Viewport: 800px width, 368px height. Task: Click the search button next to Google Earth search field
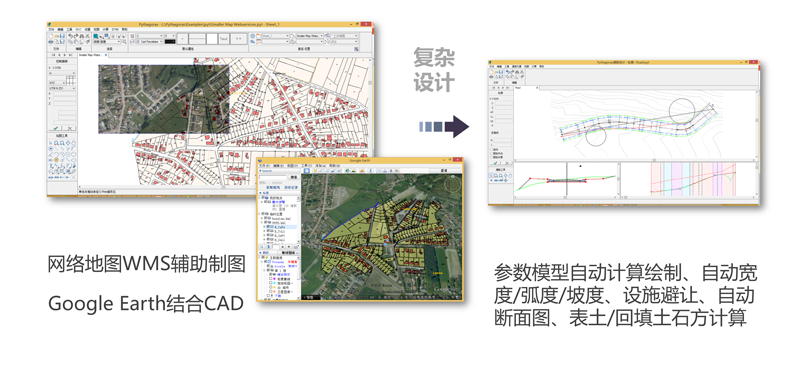tap(294, 177)
